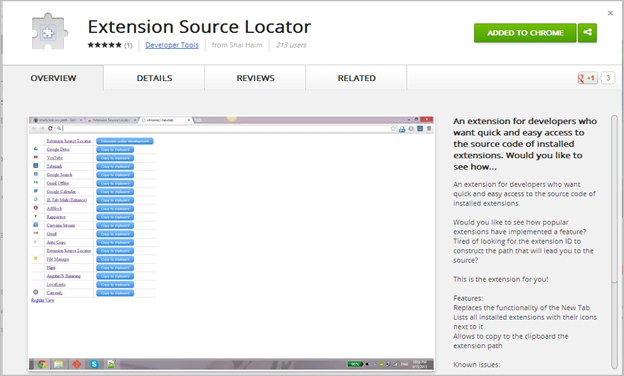Click the 'from Shai Haim' text
Screen dimensions: 624x376
coord(237,45)
